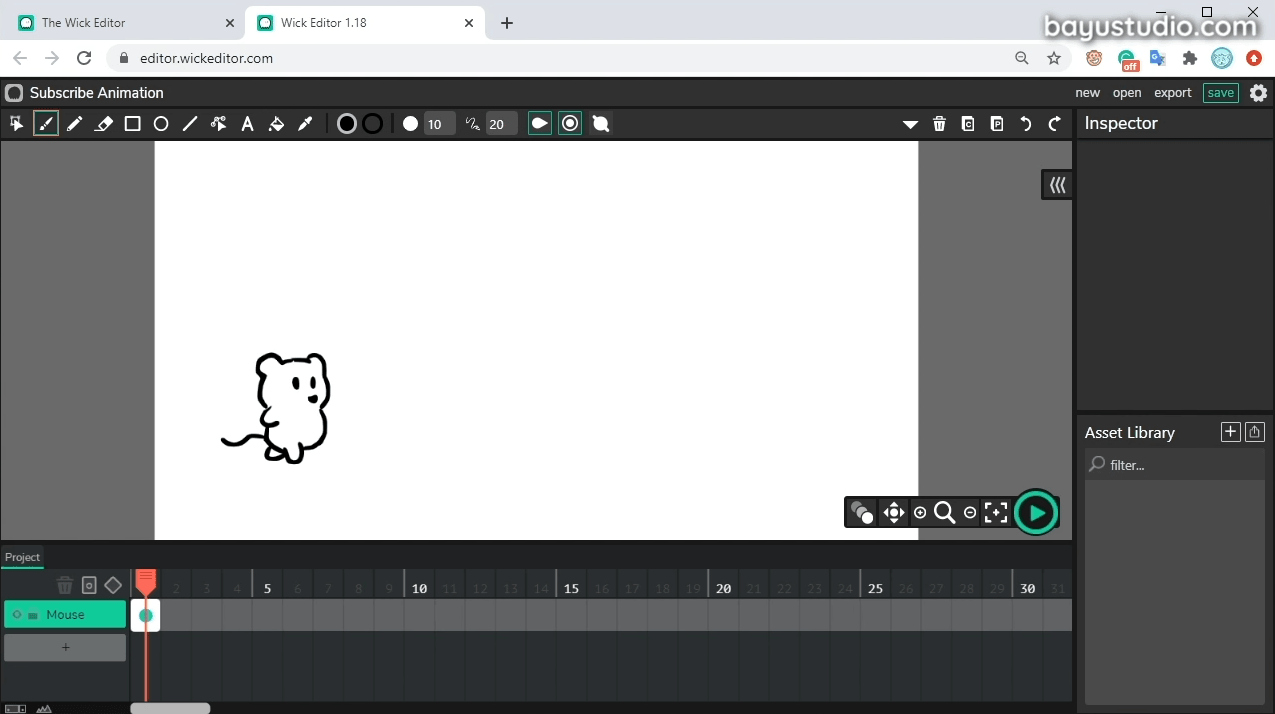The height and width of the screenshot is (714, 1275).
Task: Toggle onion skinning in the canvas controls
Action: click(x=861, y=512)
